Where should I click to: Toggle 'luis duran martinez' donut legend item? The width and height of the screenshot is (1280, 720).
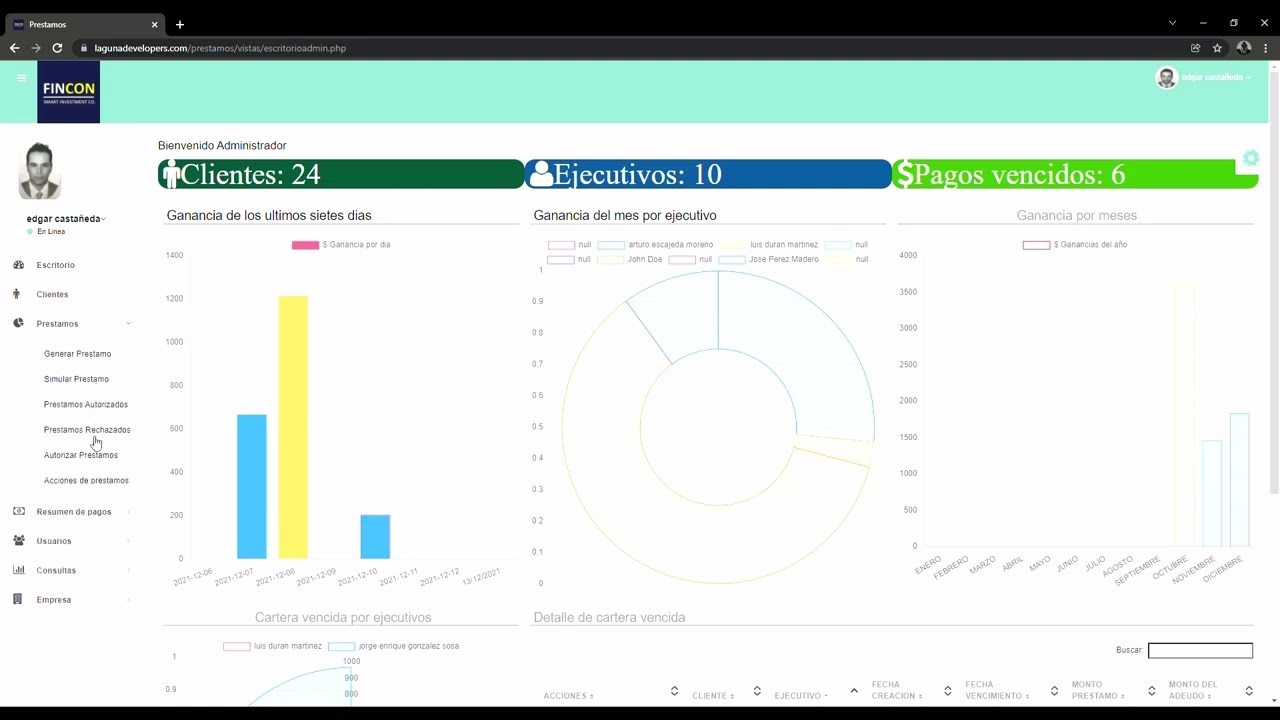[x=769, y=245]
